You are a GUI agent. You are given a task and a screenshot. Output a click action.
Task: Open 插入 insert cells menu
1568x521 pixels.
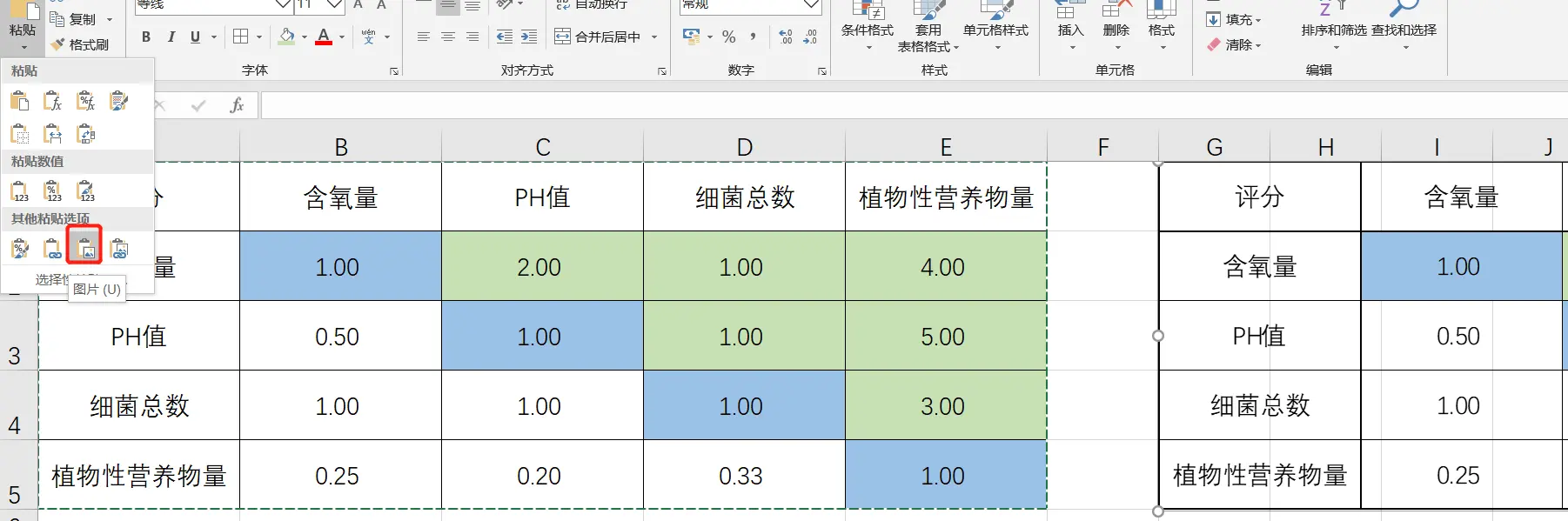[1070, 26]
